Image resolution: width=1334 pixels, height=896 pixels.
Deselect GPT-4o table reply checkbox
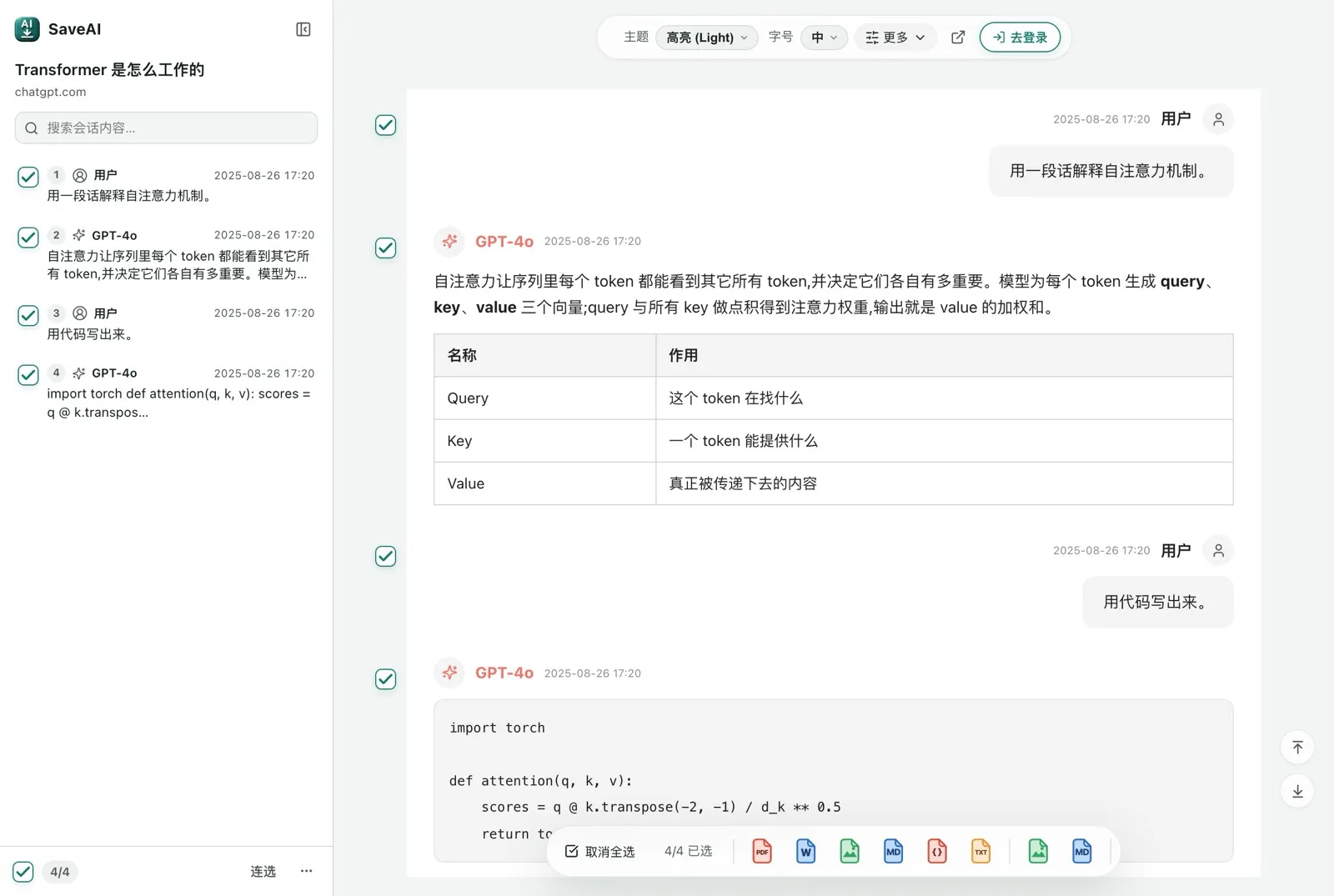point(385,248)
